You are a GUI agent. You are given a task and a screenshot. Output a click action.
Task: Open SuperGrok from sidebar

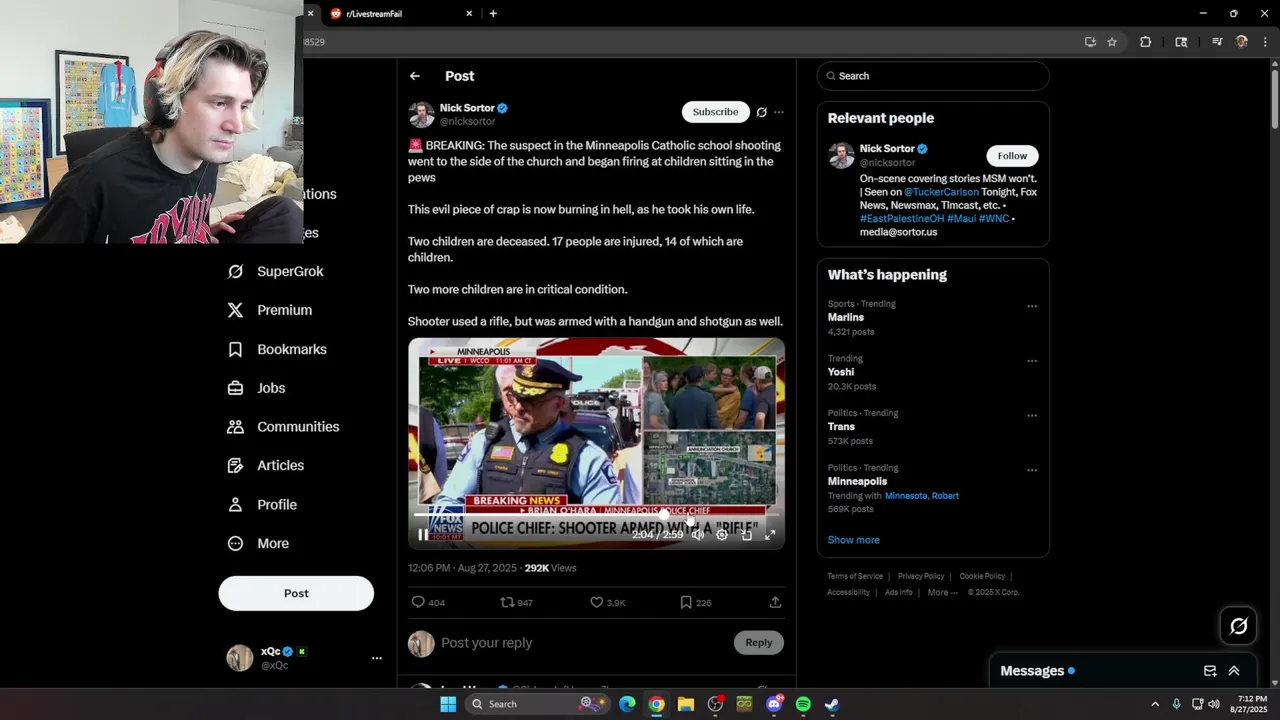click(275, 271)
